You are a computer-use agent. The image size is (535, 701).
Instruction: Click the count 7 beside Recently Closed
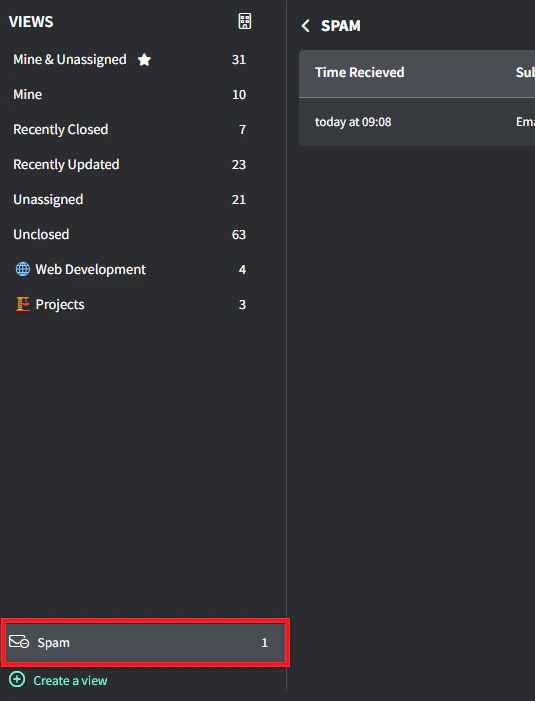coord(242,130)
